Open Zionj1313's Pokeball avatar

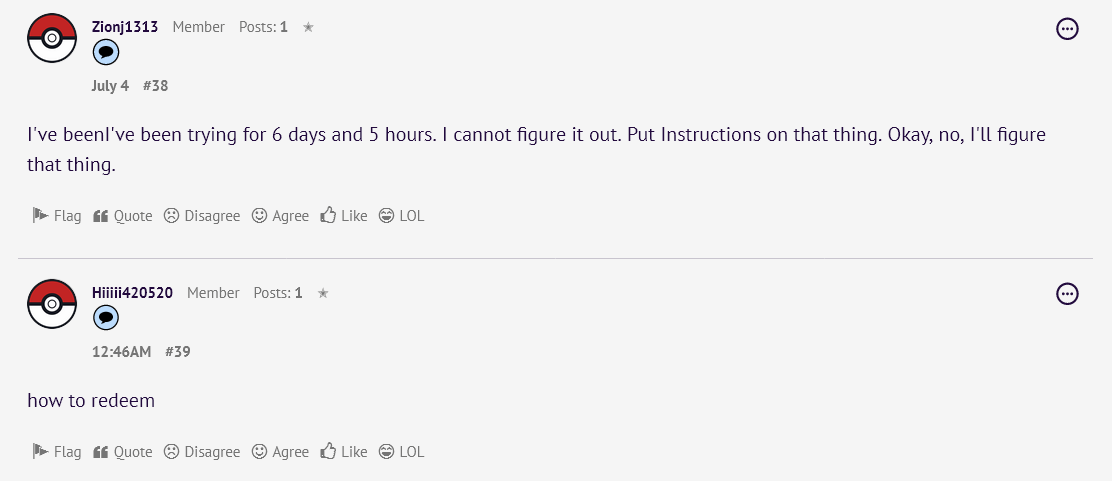coord(52,38)
